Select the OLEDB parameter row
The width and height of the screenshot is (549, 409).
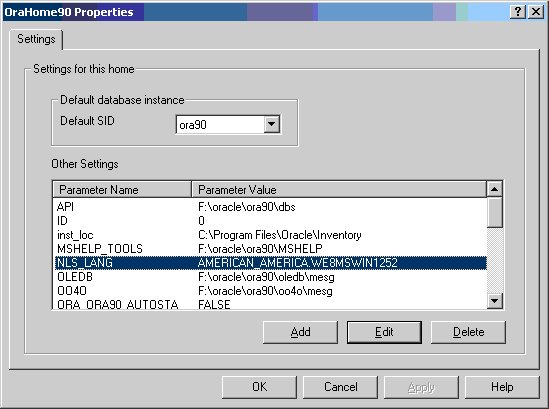270,277
